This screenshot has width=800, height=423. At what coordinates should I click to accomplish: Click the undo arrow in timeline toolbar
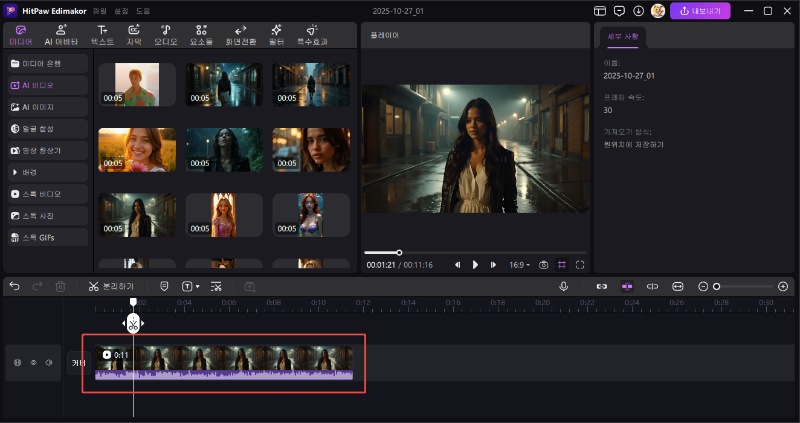14,286
